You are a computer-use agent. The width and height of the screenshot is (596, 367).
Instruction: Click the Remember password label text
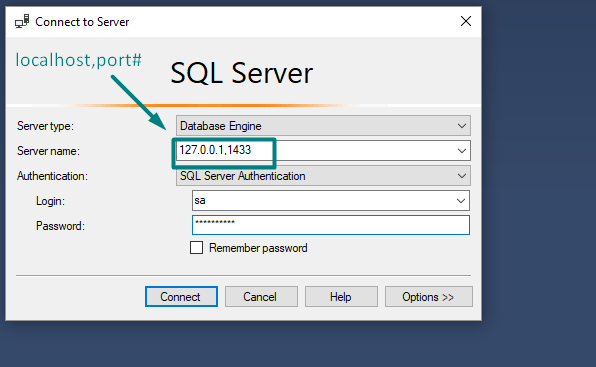point(258,248)
